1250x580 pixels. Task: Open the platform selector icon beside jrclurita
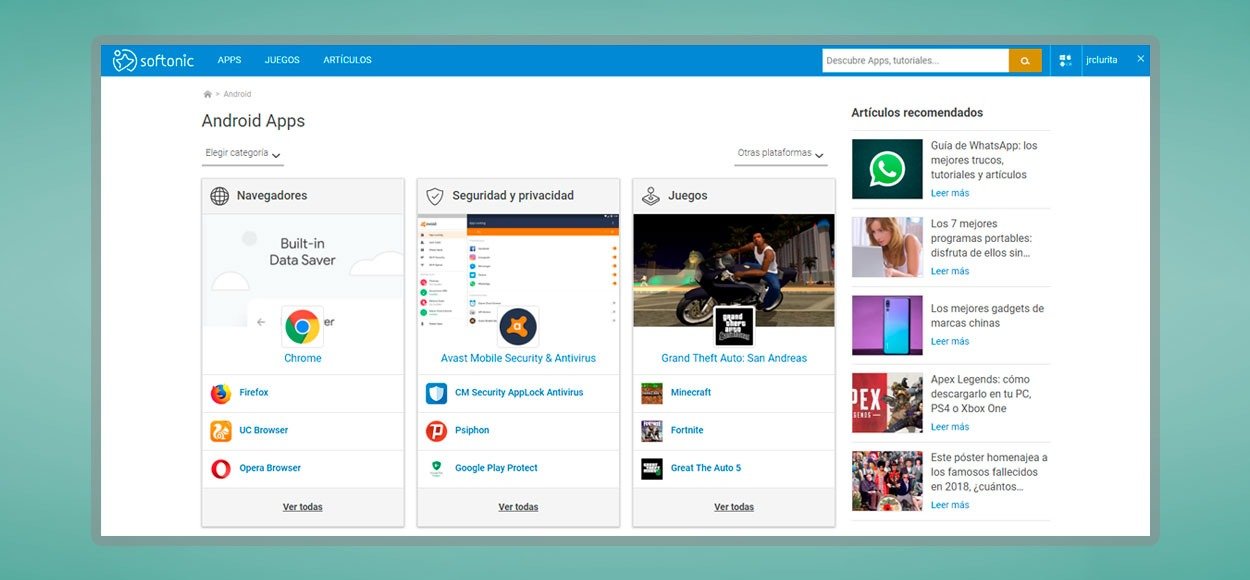coord(1066,61)
